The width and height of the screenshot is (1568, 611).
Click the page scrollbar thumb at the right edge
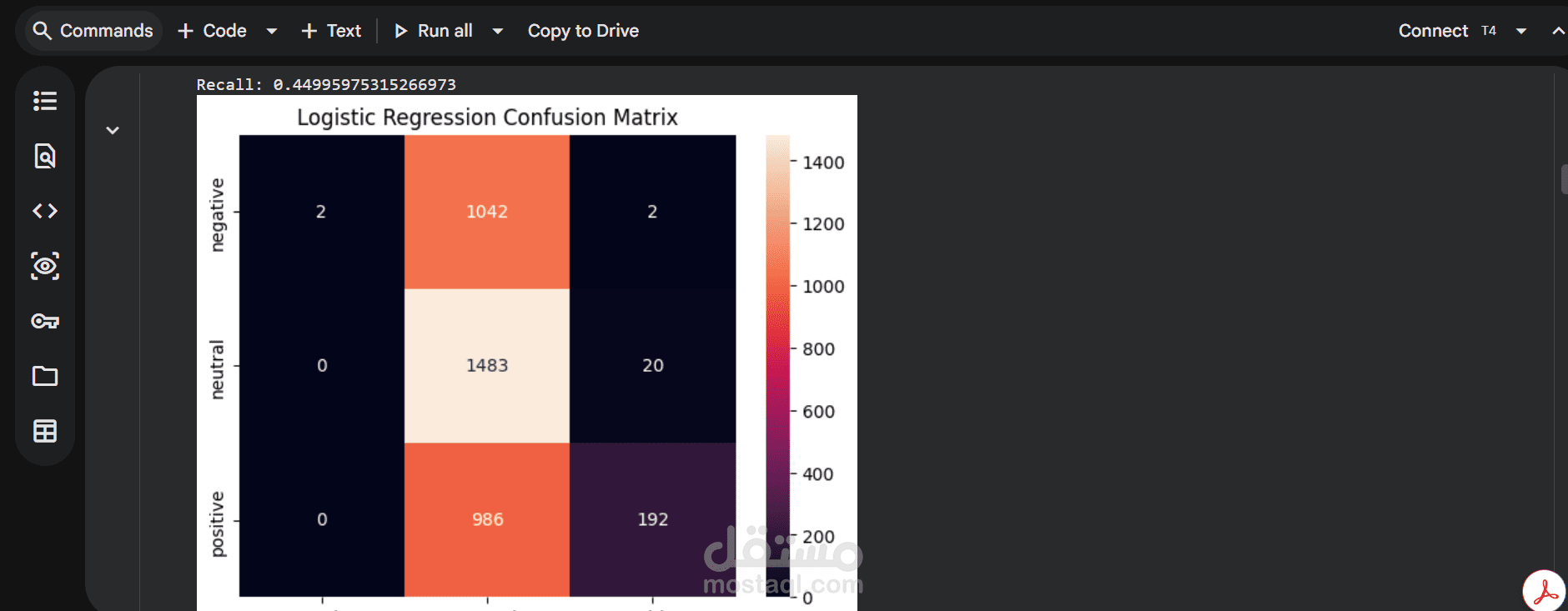click(x=1564, y=179)
